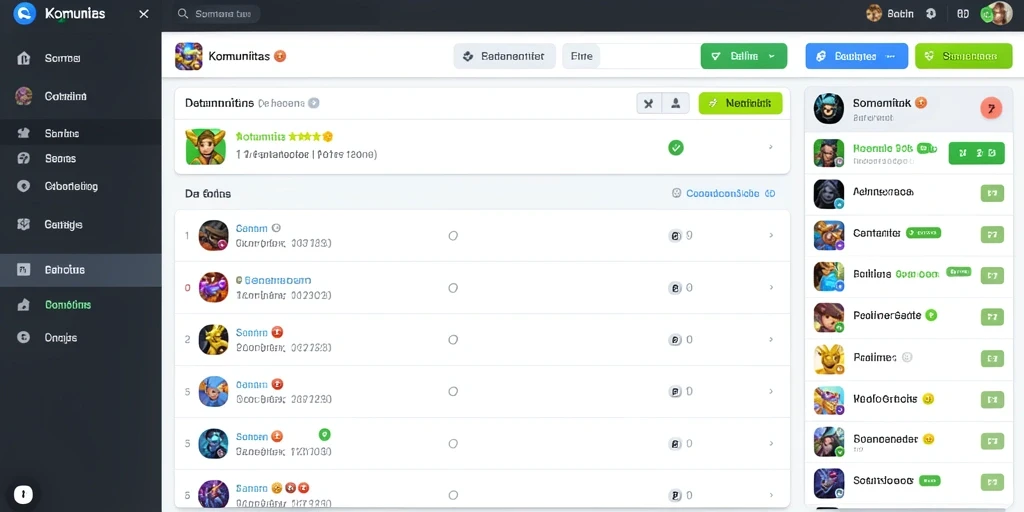1024x512 pixels.
Task: Click green square button on Soantdoooc row
Action: tap(992, 483)
